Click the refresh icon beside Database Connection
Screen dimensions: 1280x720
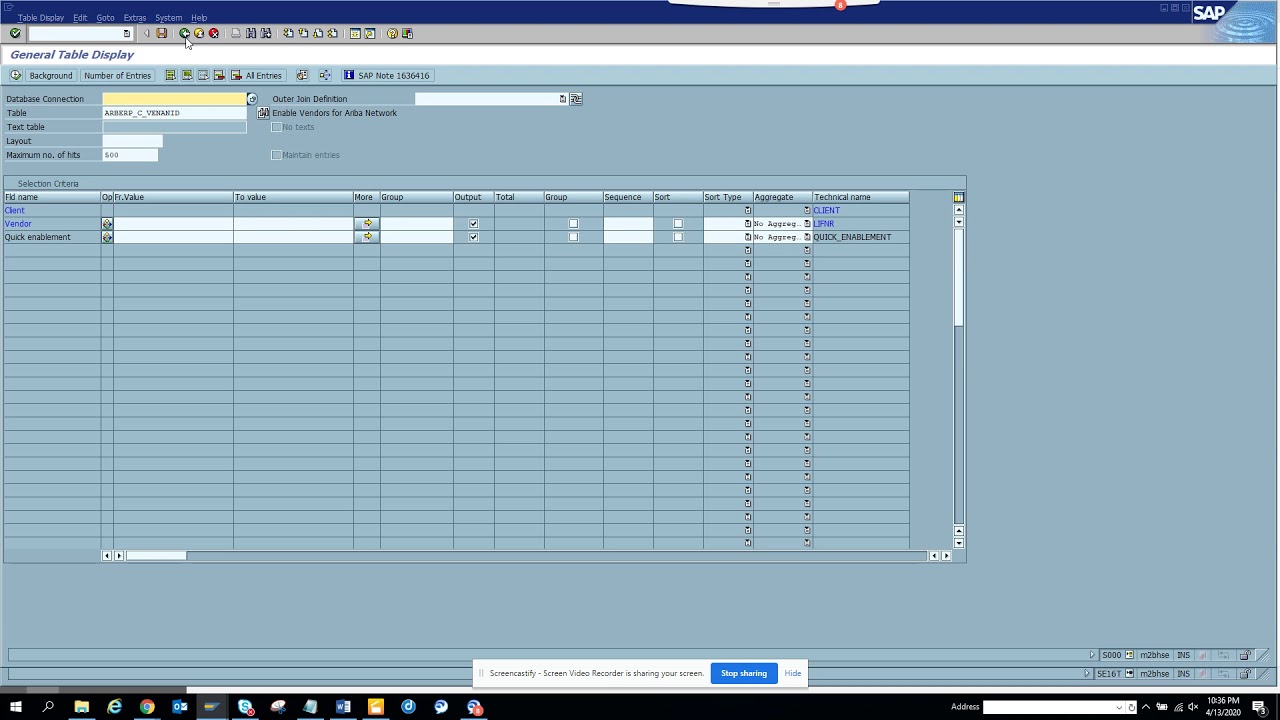coord(252,99)
